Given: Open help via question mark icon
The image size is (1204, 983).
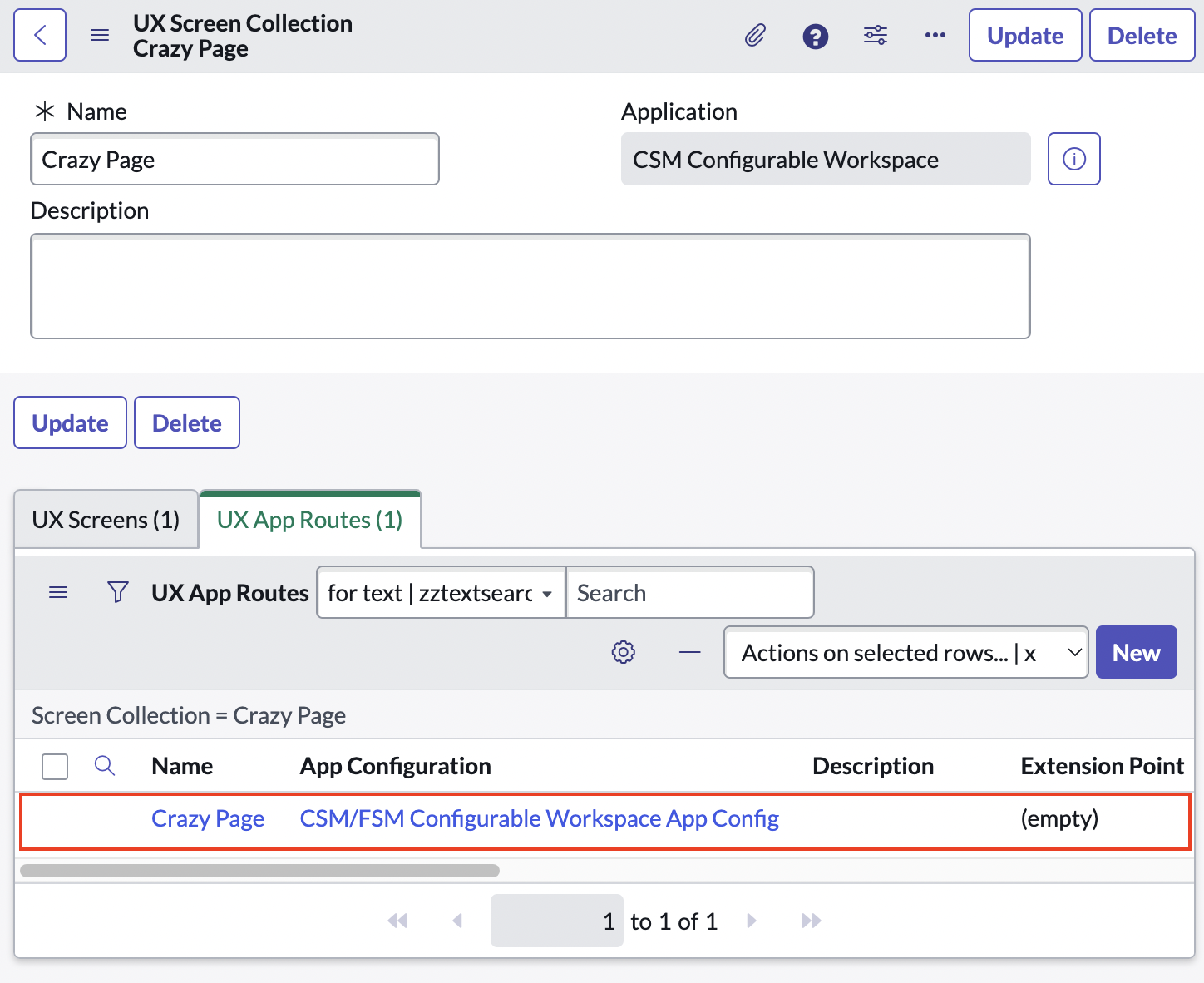Looking at the screenshot, I should (815, 36).
